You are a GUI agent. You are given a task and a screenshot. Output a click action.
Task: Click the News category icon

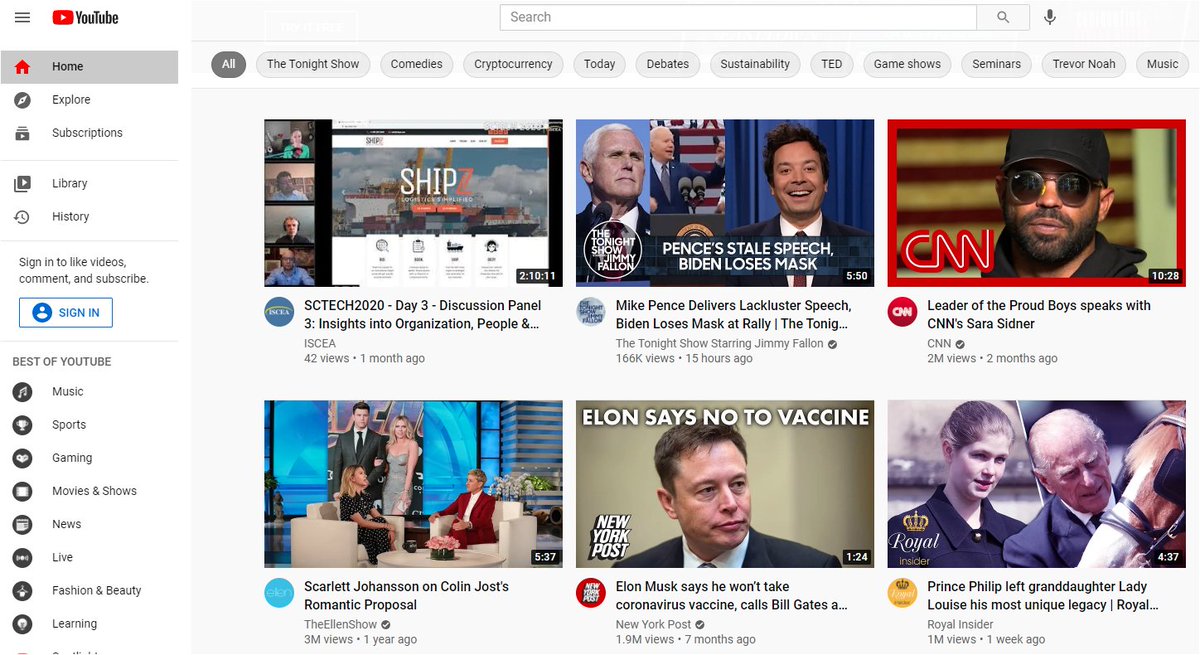coord(22,524)
